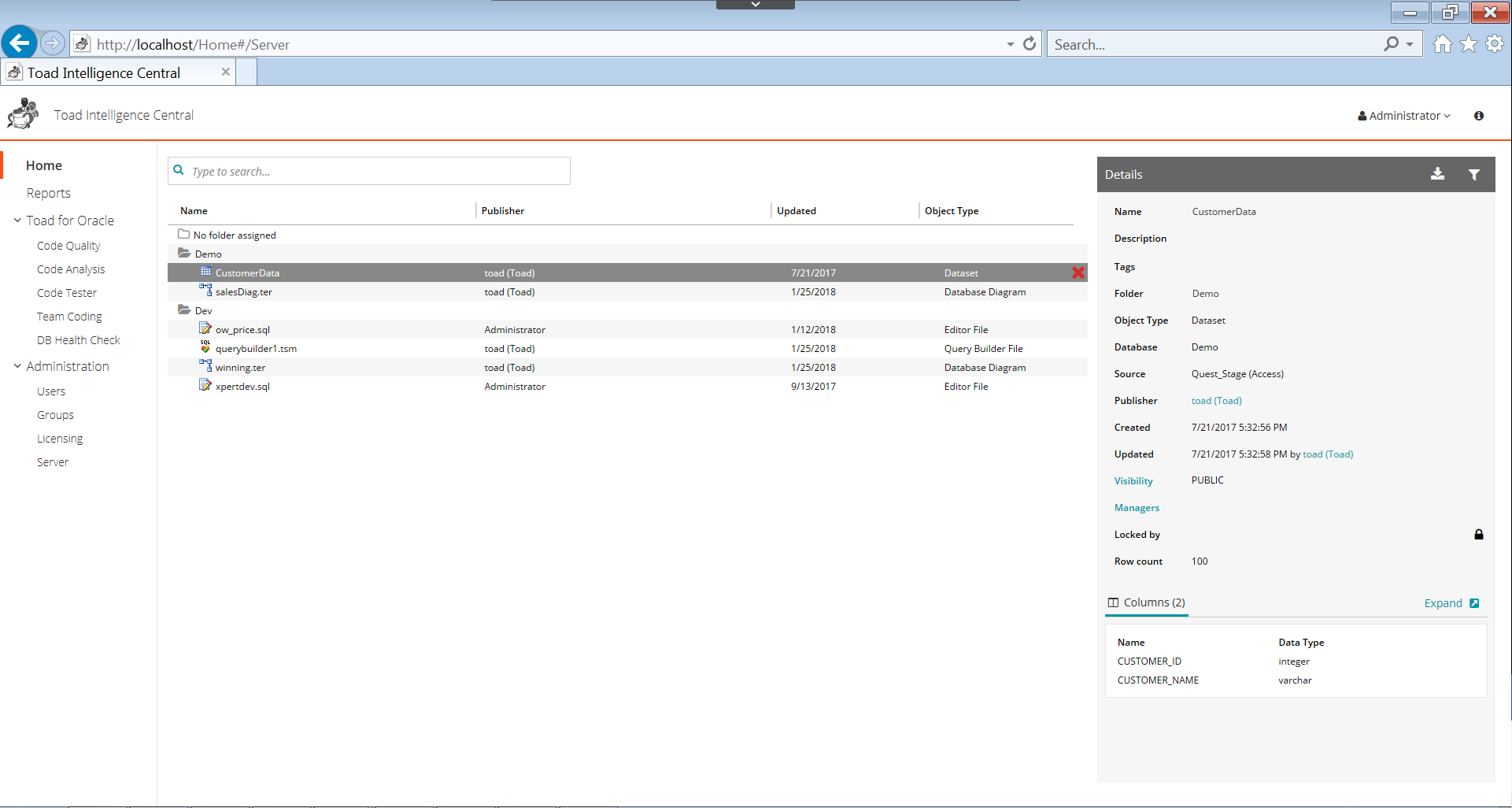
Task: Click the info icon next to Administrator
Action: click(x=1478, y=116)
